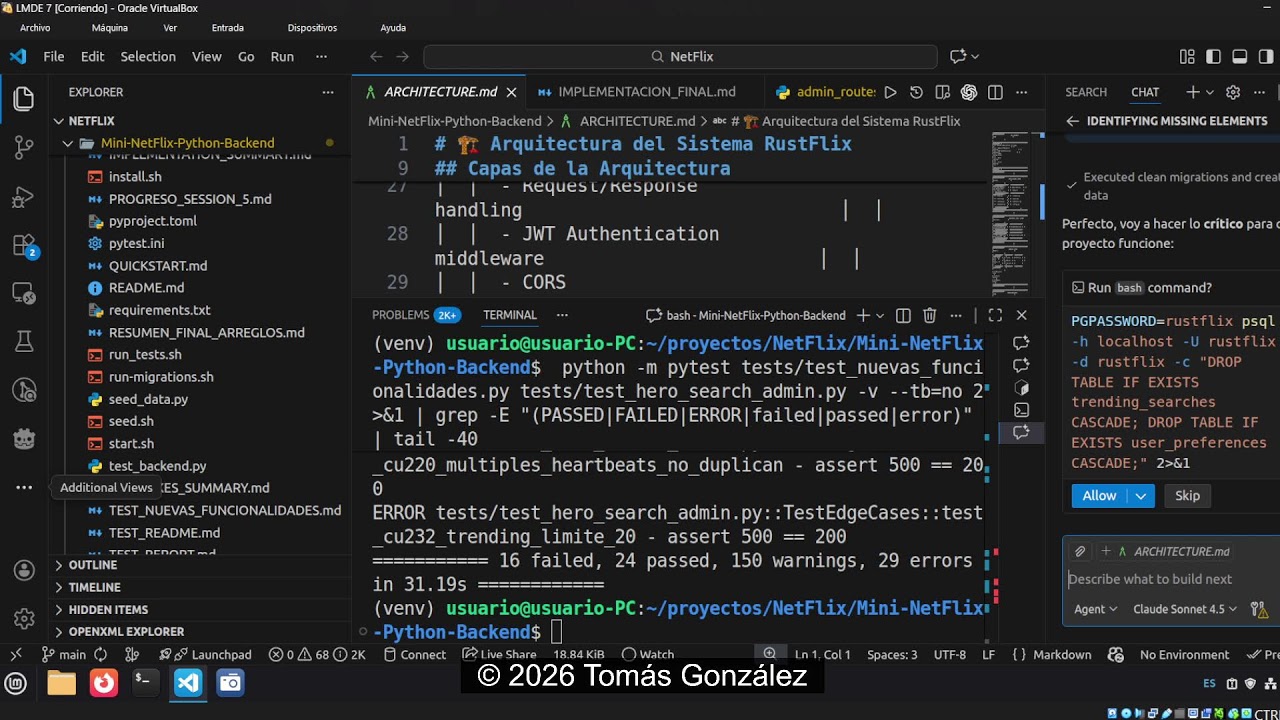Image resolution: width=1280 pixels, height=720 pixels.
Task: Open the Explorer view in activity bar
Action: click(x=24, y=99)
